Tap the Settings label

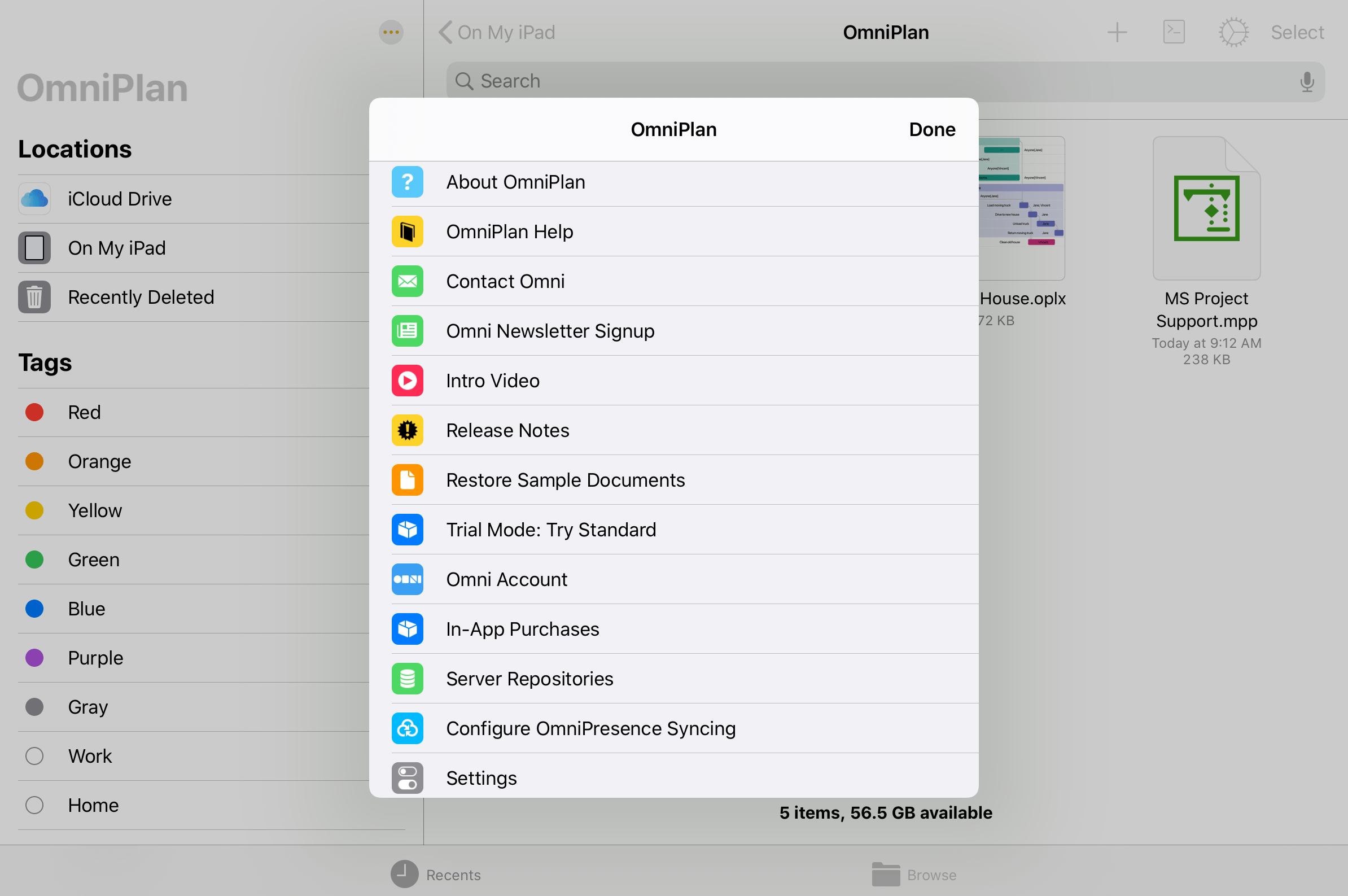point(482,779)
